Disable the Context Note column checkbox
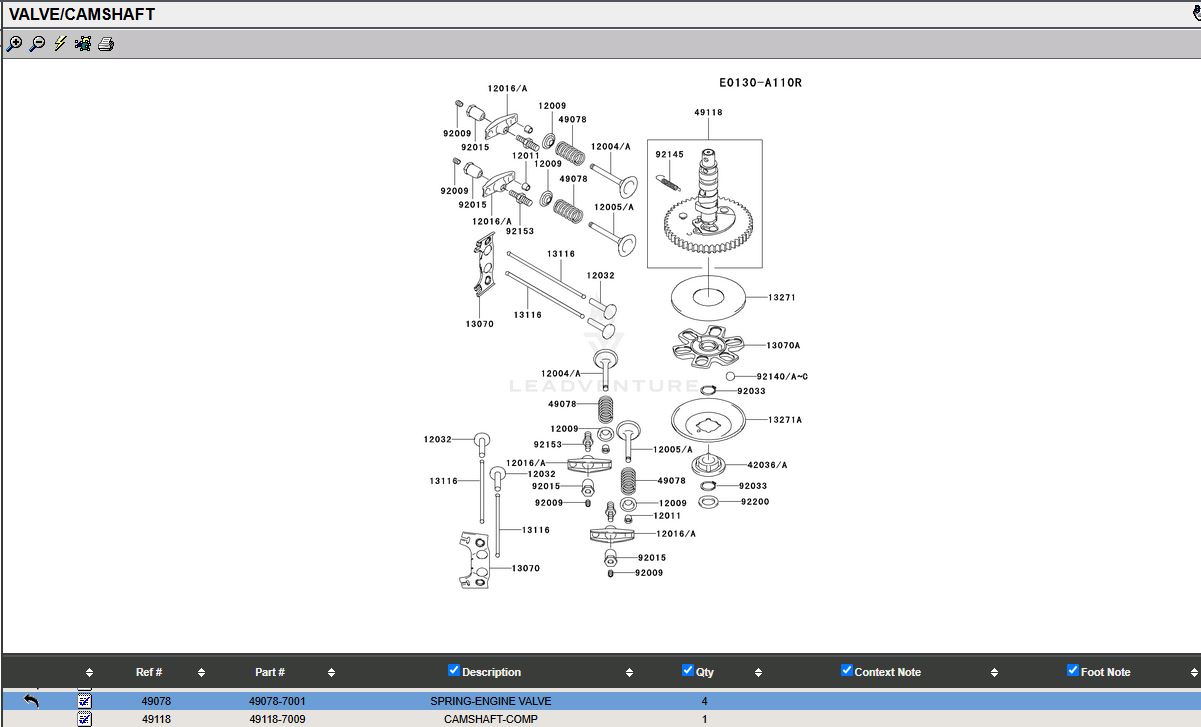1201x727 pixels. pos(846,671)
